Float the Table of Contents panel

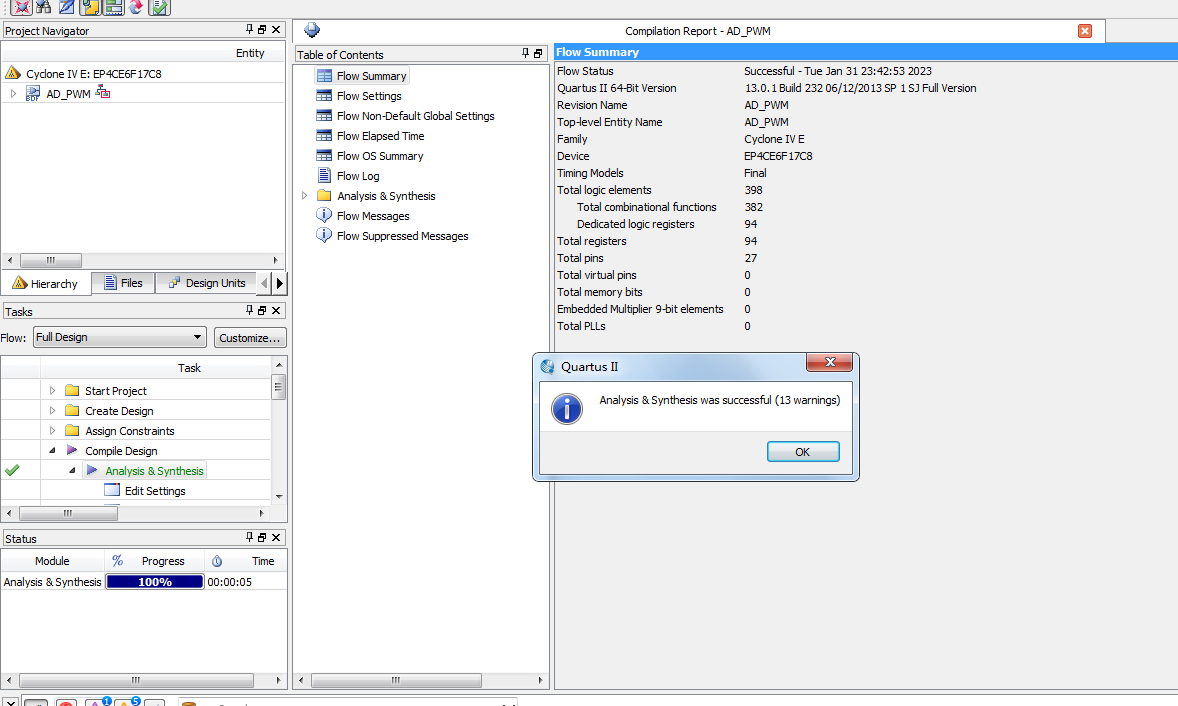pyautogui.click(x=538, y=53)
